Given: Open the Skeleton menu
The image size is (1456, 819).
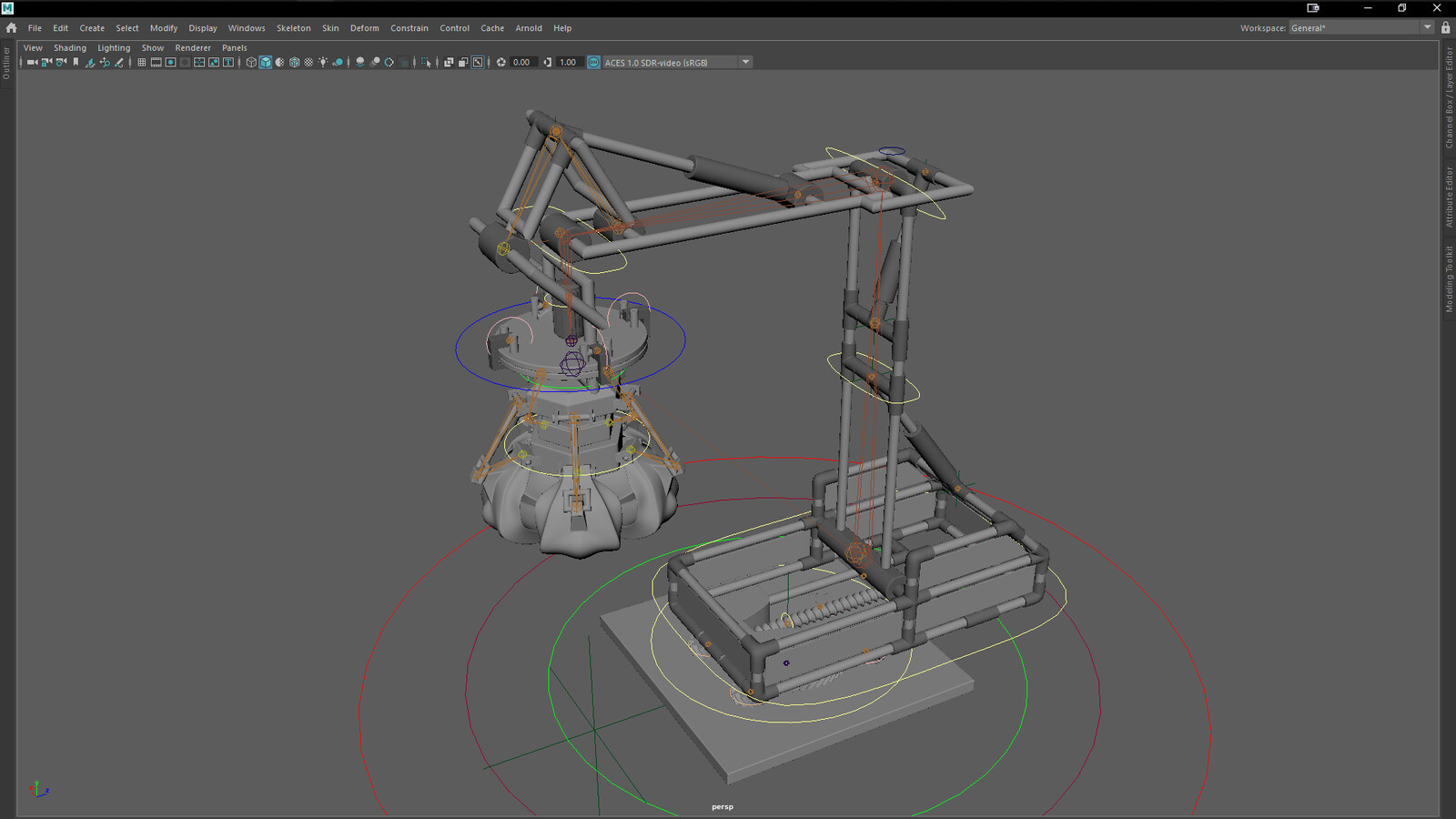Looking at the screenshot, I should pyautogui.click(x=293, y=28).
